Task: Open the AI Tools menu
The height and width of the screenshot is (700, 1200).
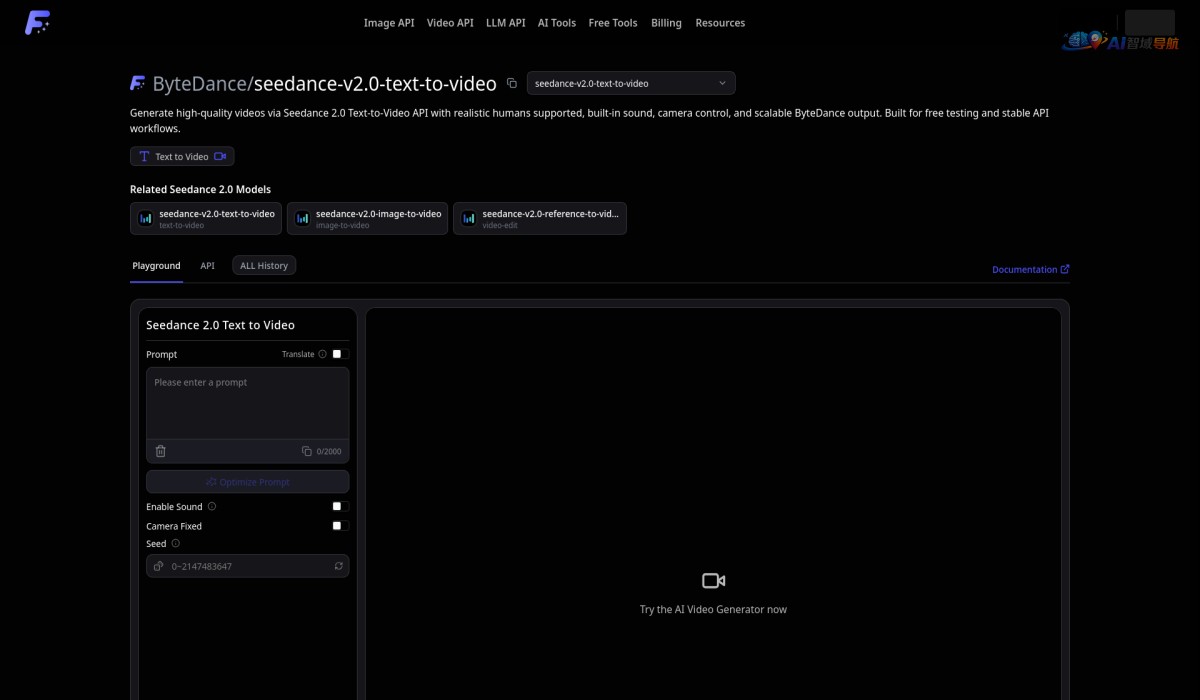Action: click(x=557, y=23)
